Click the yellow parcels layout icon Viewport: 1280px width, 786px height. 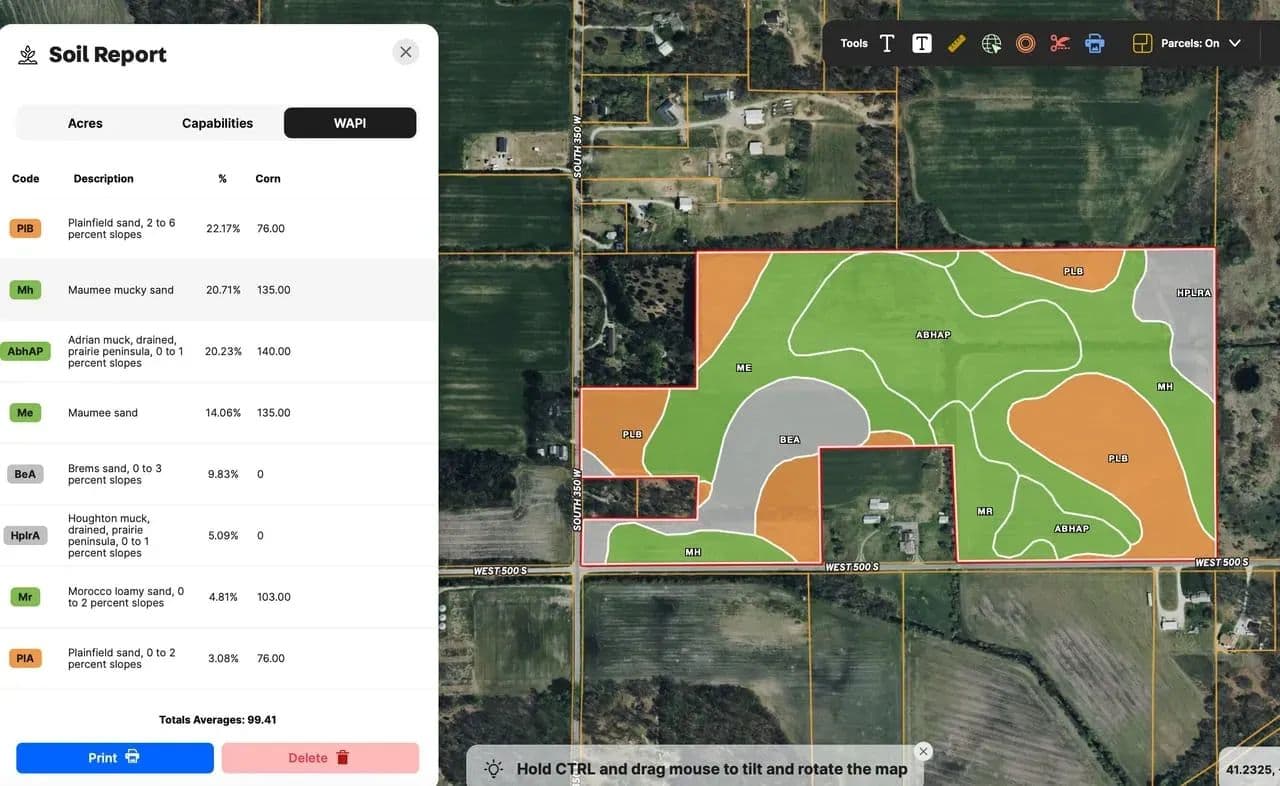(1142, 43)
